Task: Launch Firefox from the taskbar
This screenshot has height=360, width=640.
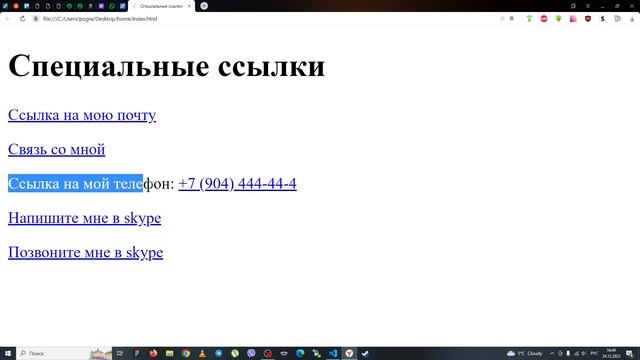Action: coord(153,353)
